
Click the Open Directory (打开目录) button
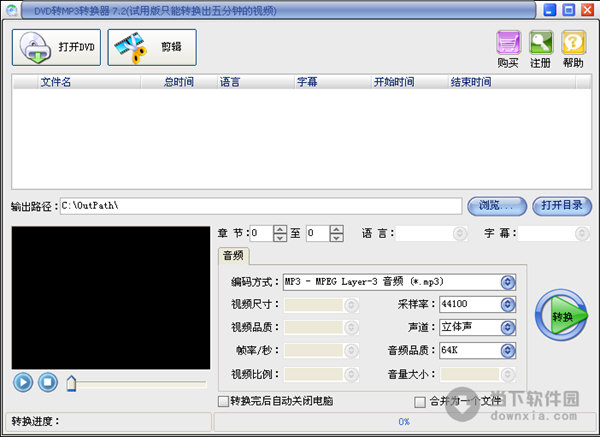pos(562,206)
